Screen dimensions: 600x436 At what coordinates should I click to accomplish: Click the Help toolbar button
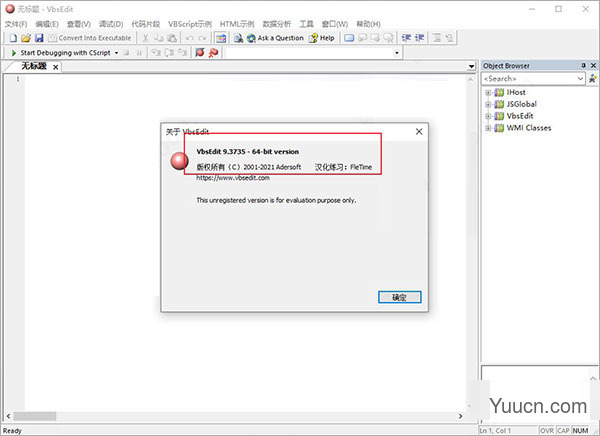[322, 38]
